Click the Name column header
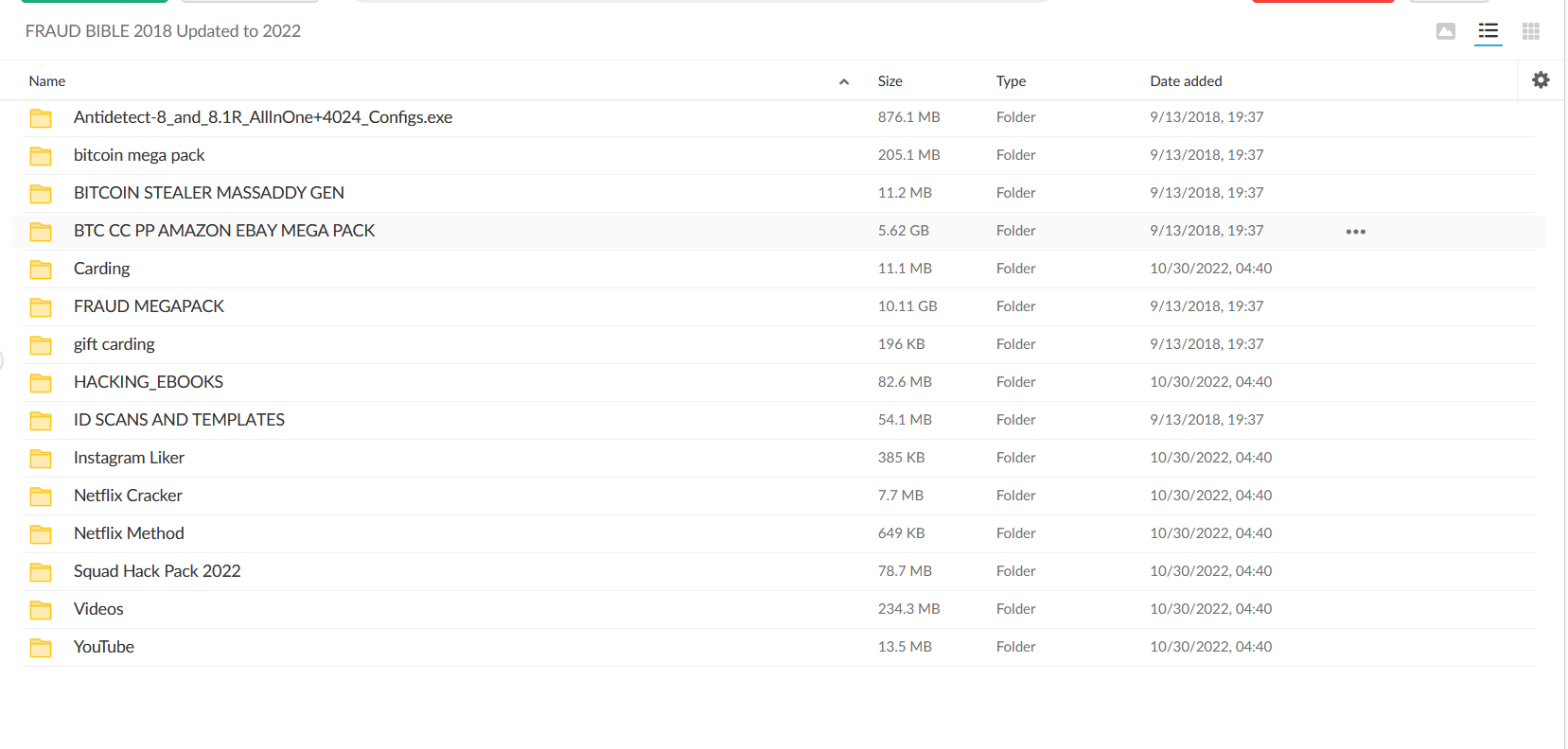 tap(47, 81)
